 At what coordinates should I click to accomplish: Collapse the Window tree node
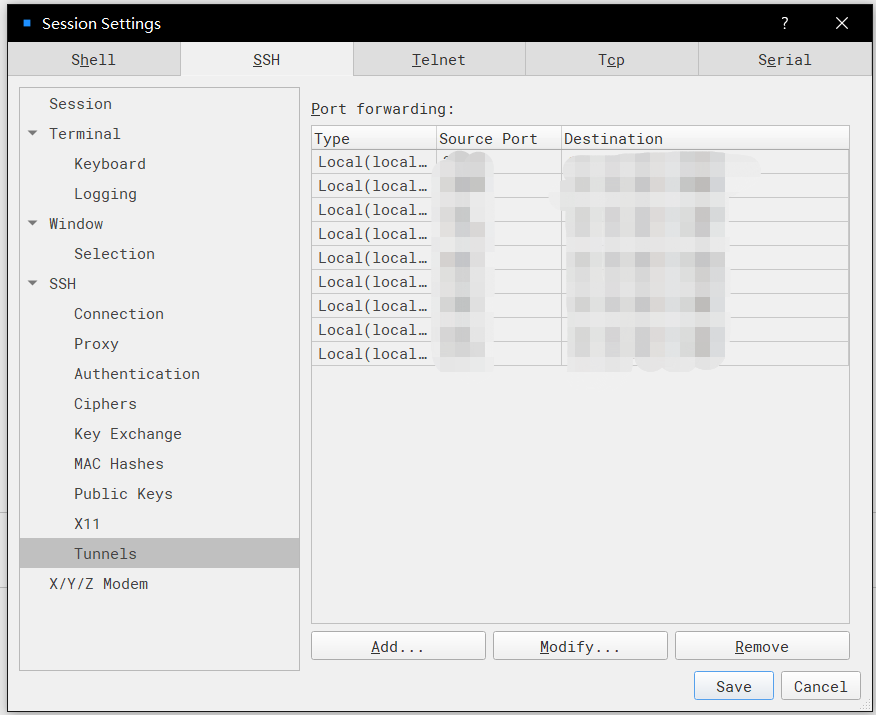point(33,223)
